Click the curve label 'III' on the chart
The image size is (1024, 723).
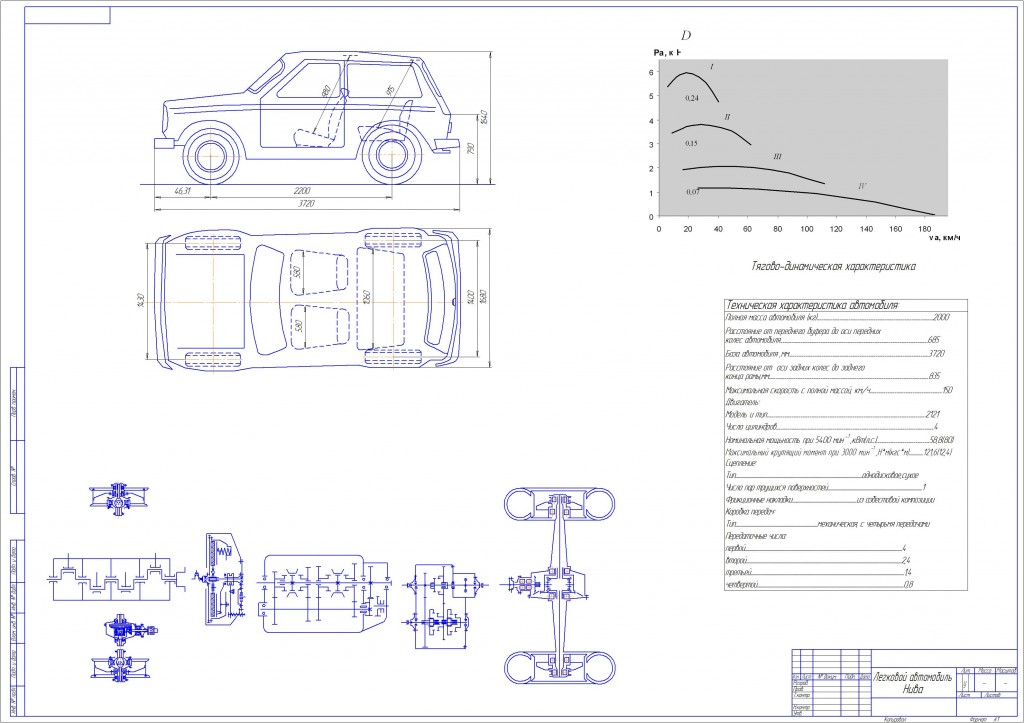(777, 157)
